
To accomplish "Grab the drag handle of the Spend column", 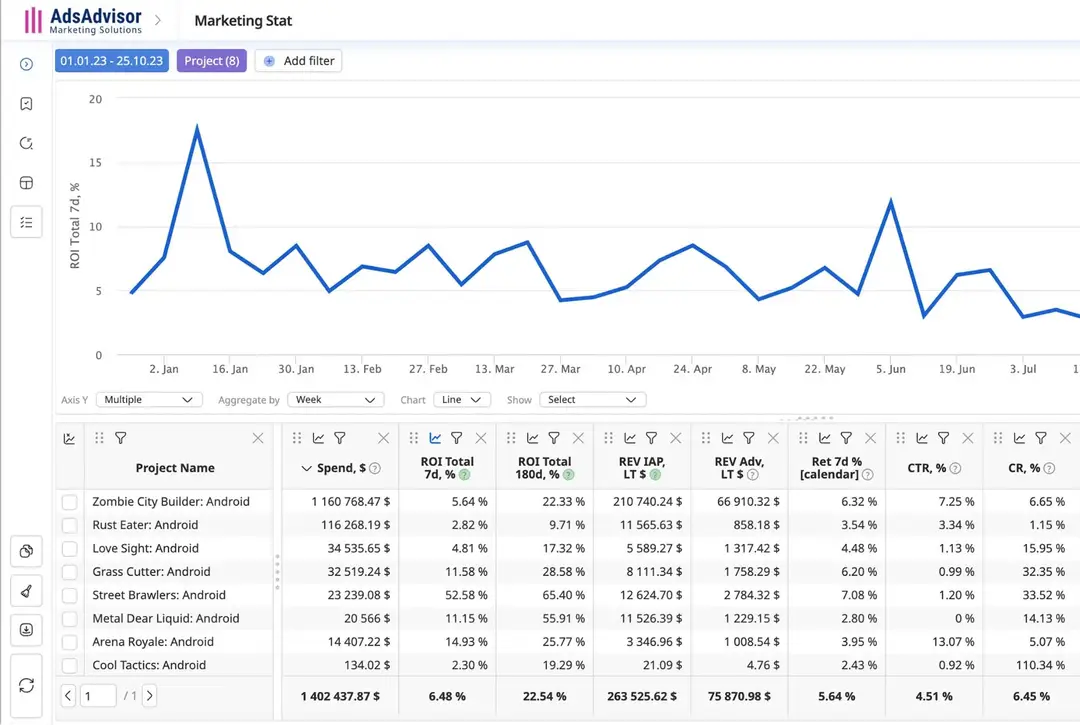I will click(297, 438).
